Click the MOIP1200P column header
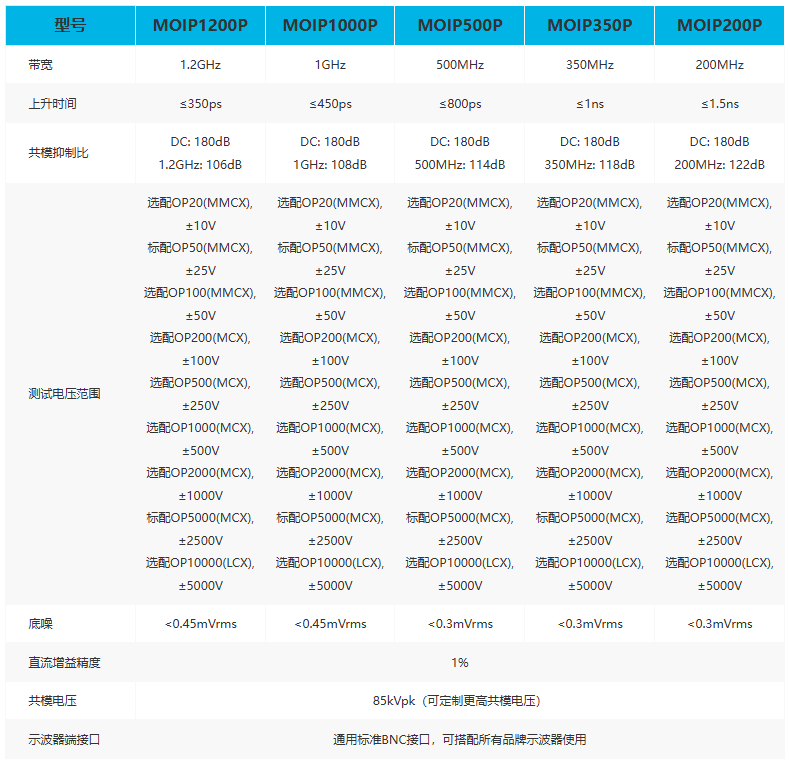 200,25
